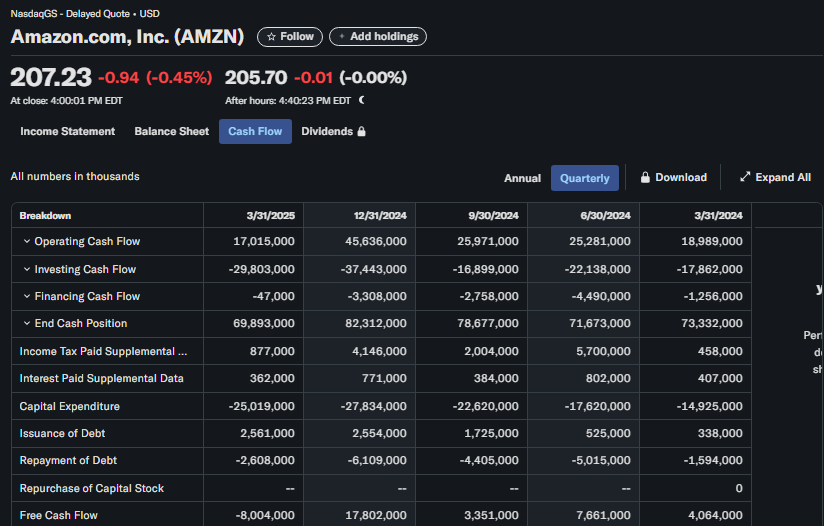Click the Expand All button
Screen dimensions: 824x526
coord(775,177)
